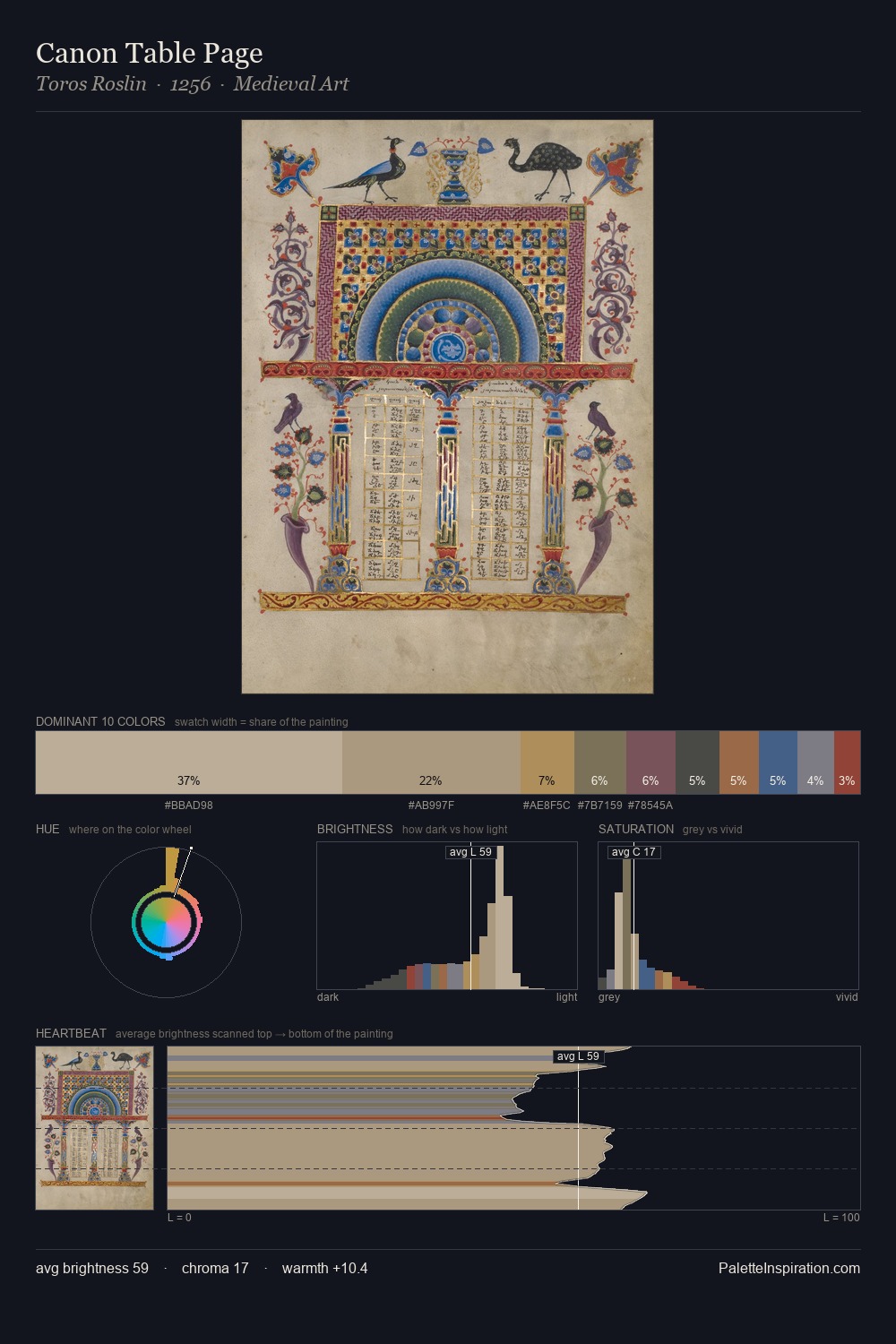
Task: Select the first 6% olive swatch #7B7159
Action: (x=600, y=762)
